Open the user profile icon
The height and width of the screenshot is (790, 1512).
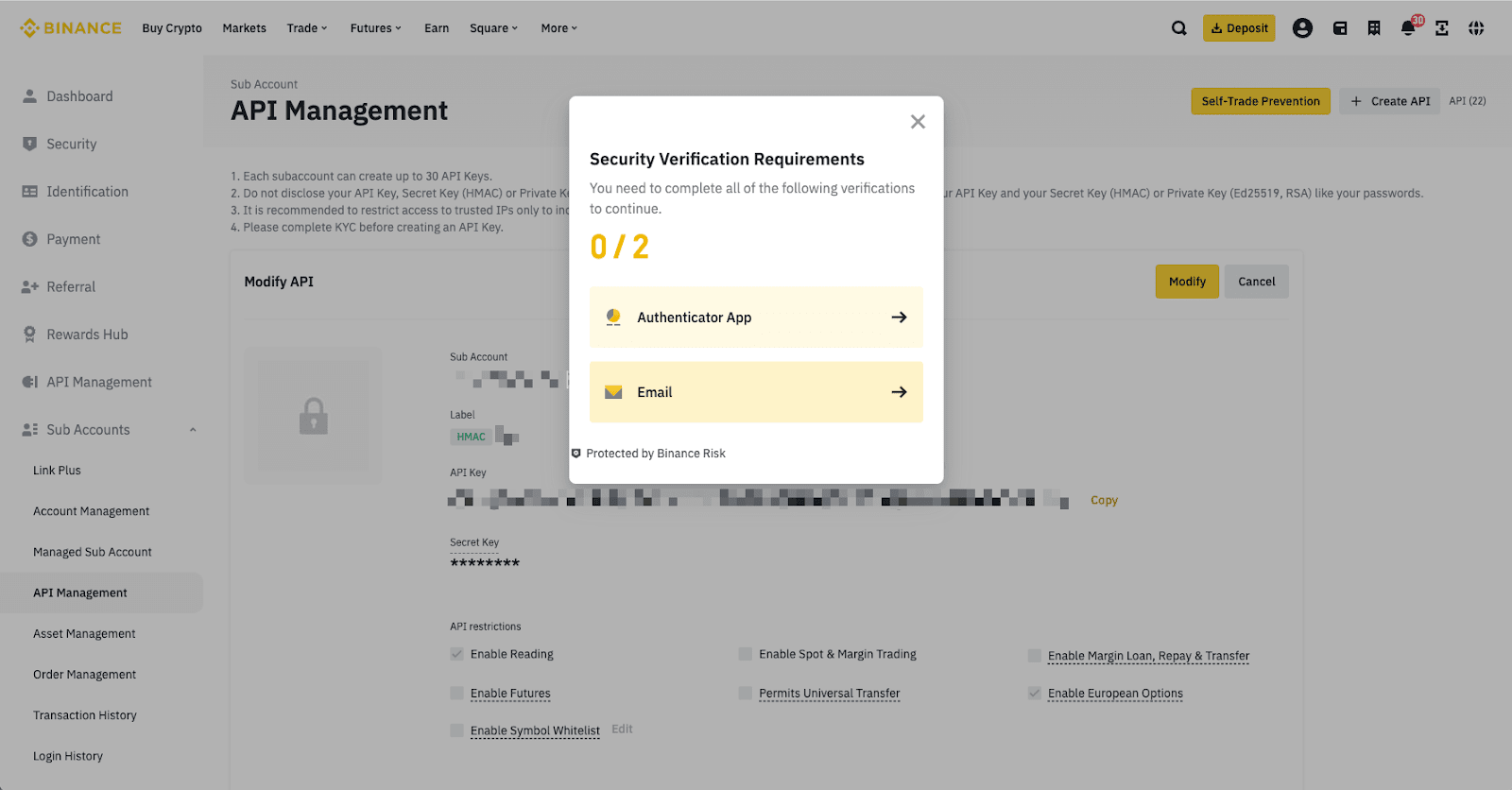click(1302, 28)
